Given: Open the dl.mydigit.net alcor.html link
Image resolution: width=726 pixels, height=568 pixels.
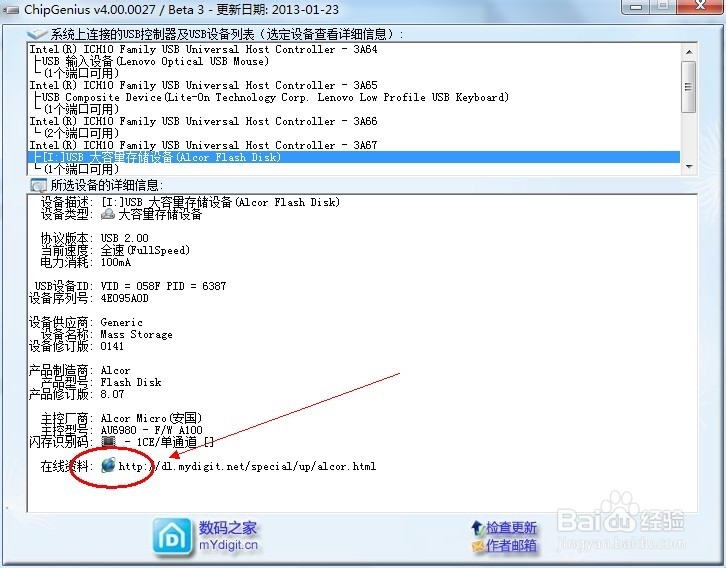Looking at the screenshot, I should point(247,466).
